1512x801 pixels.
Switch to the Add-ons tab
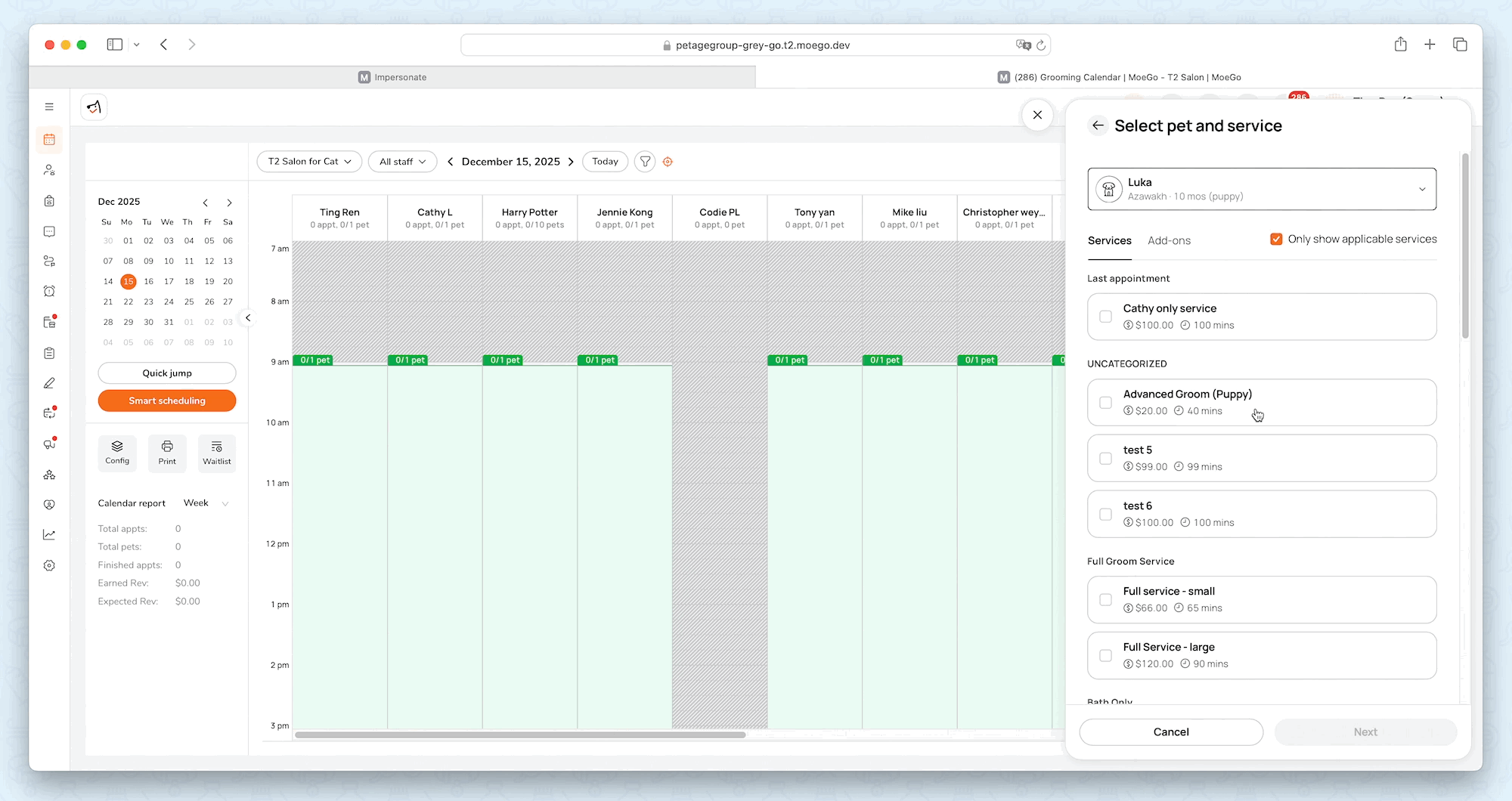1169,241
